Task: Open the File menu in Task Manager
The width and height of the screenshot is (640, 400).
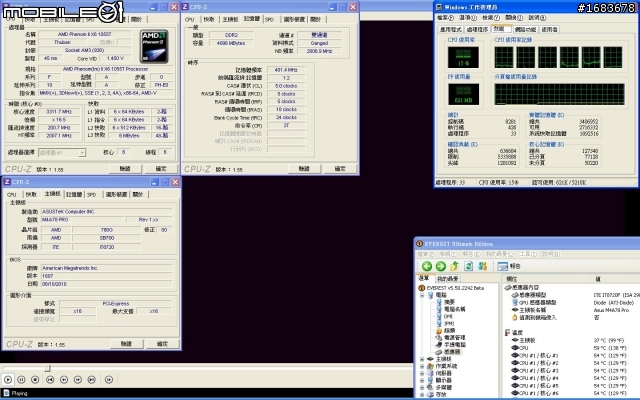Action: pyautogui.click(x=445, y=18)
